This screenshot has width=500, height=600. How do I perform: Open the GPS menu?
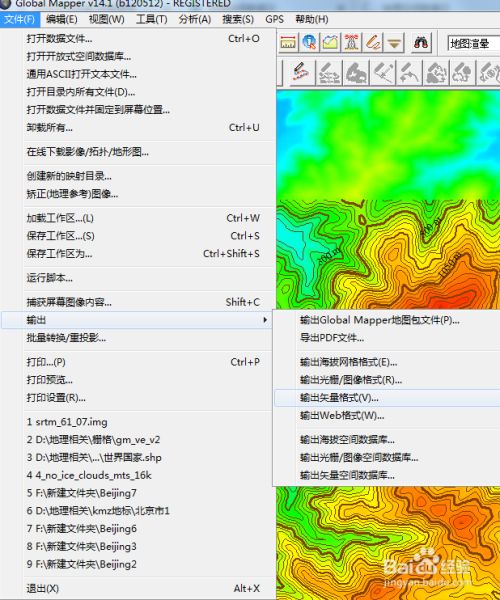(x=274, y=19)
